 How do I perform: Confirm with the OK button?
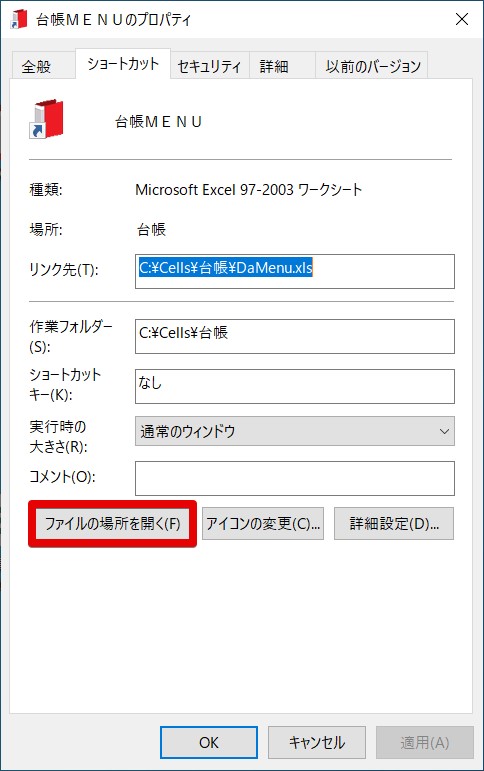(x=209, y=742)
